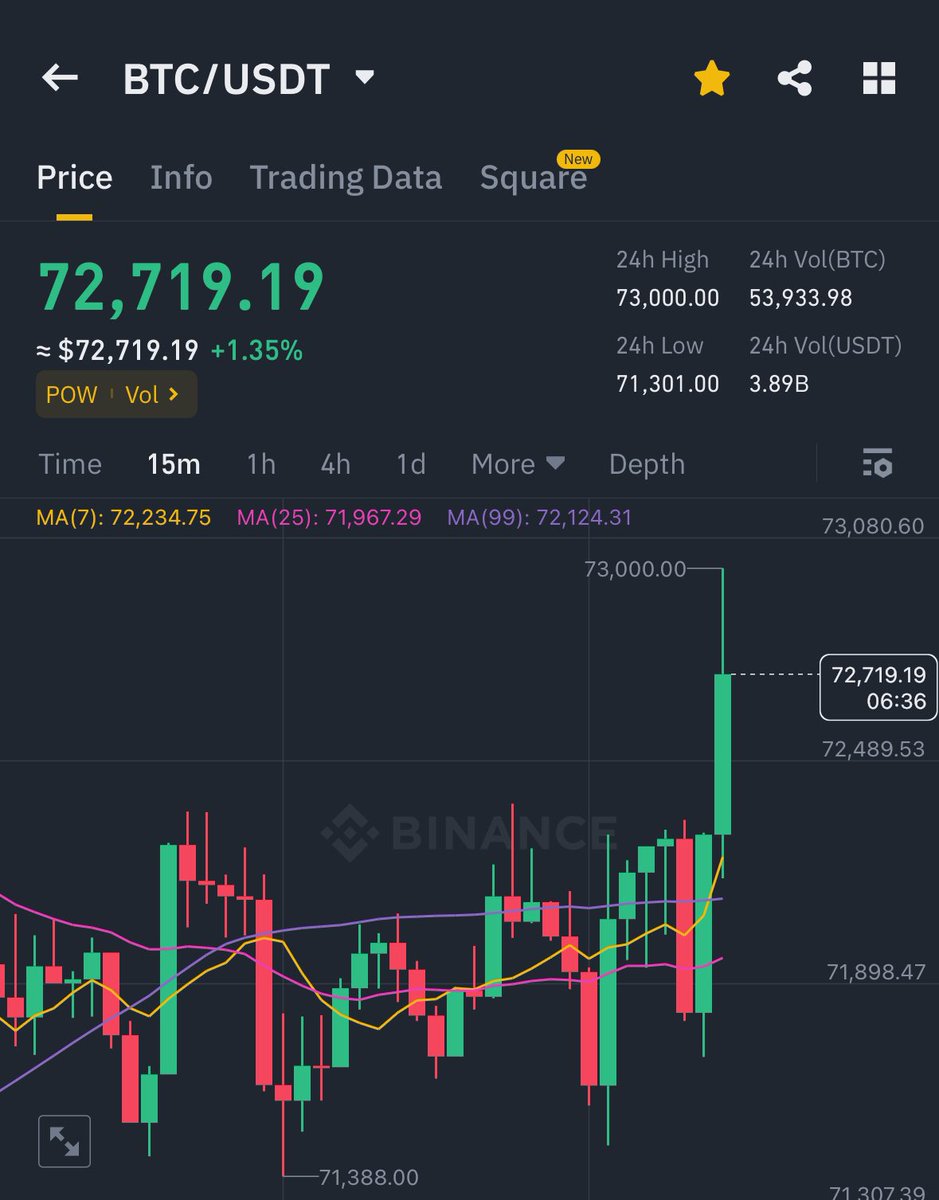Open the apps grid icon top right
939x1200 pixels.
point(878,78)
